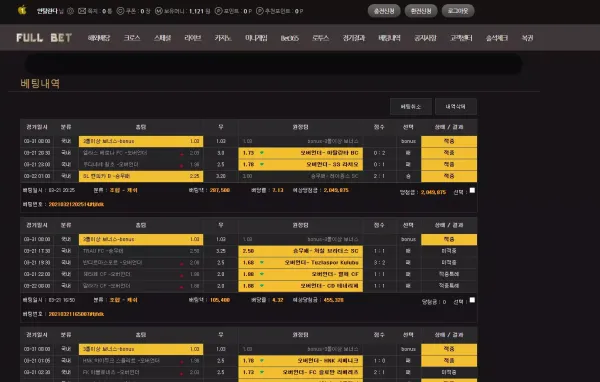Open the 공지사항 menu
The width and height of the screenshot is (600, 382).
click(x=425, y=38)
